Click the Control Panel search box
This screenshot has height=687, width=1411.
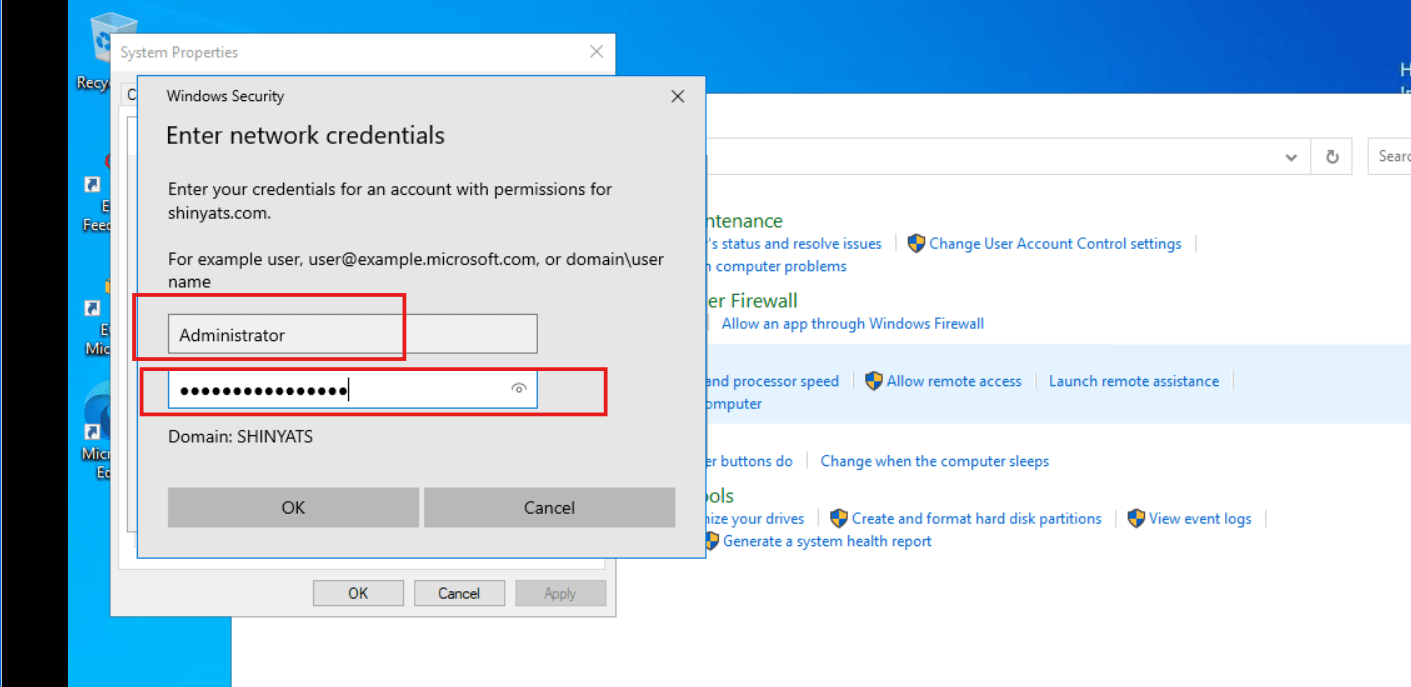(1389, 156)
